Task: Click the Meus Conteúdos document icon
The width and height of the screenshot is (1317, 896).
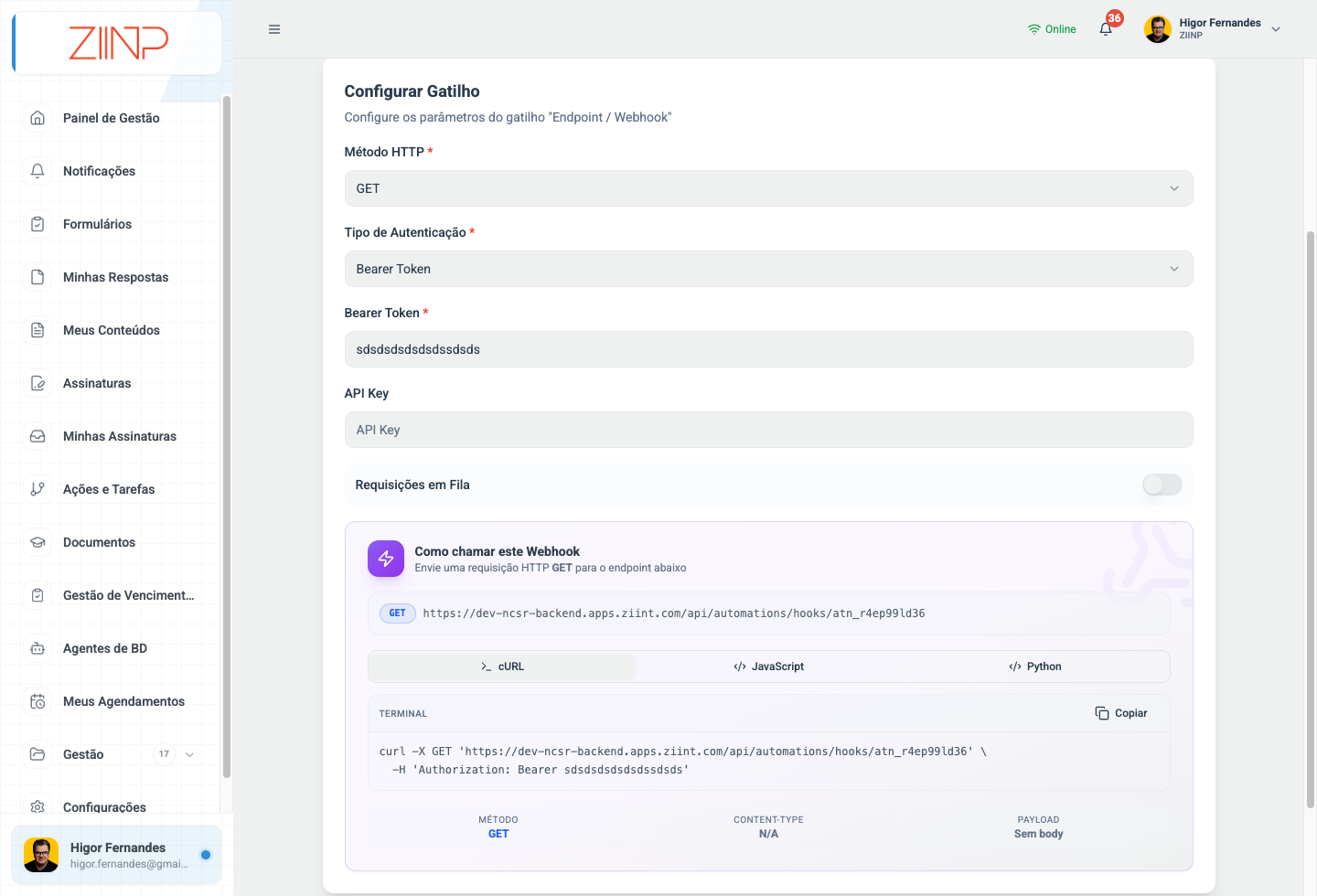Action: (x=37, y=330)
